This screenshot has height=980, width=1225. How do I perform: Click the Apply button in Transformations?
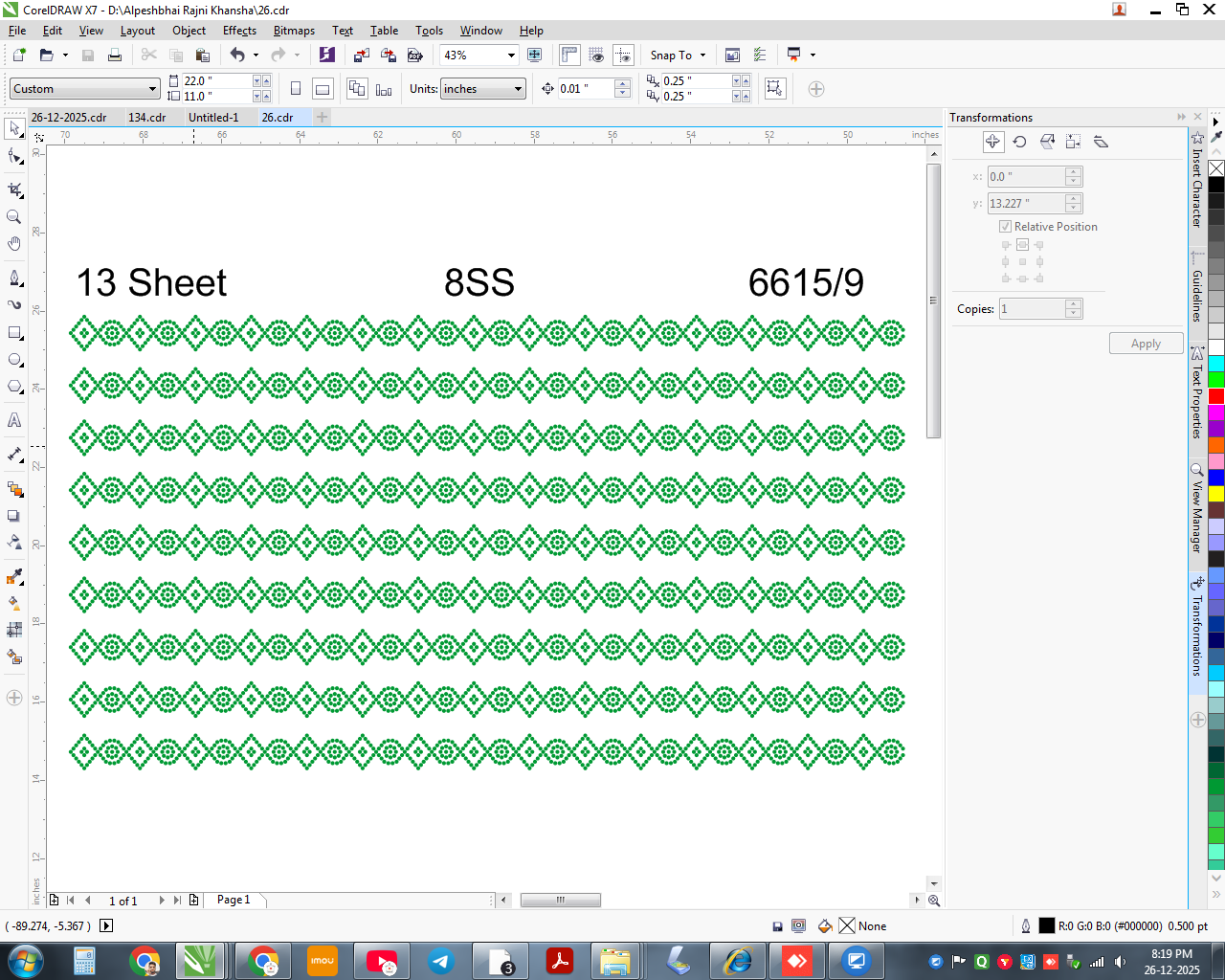(x=1146, y=344)
